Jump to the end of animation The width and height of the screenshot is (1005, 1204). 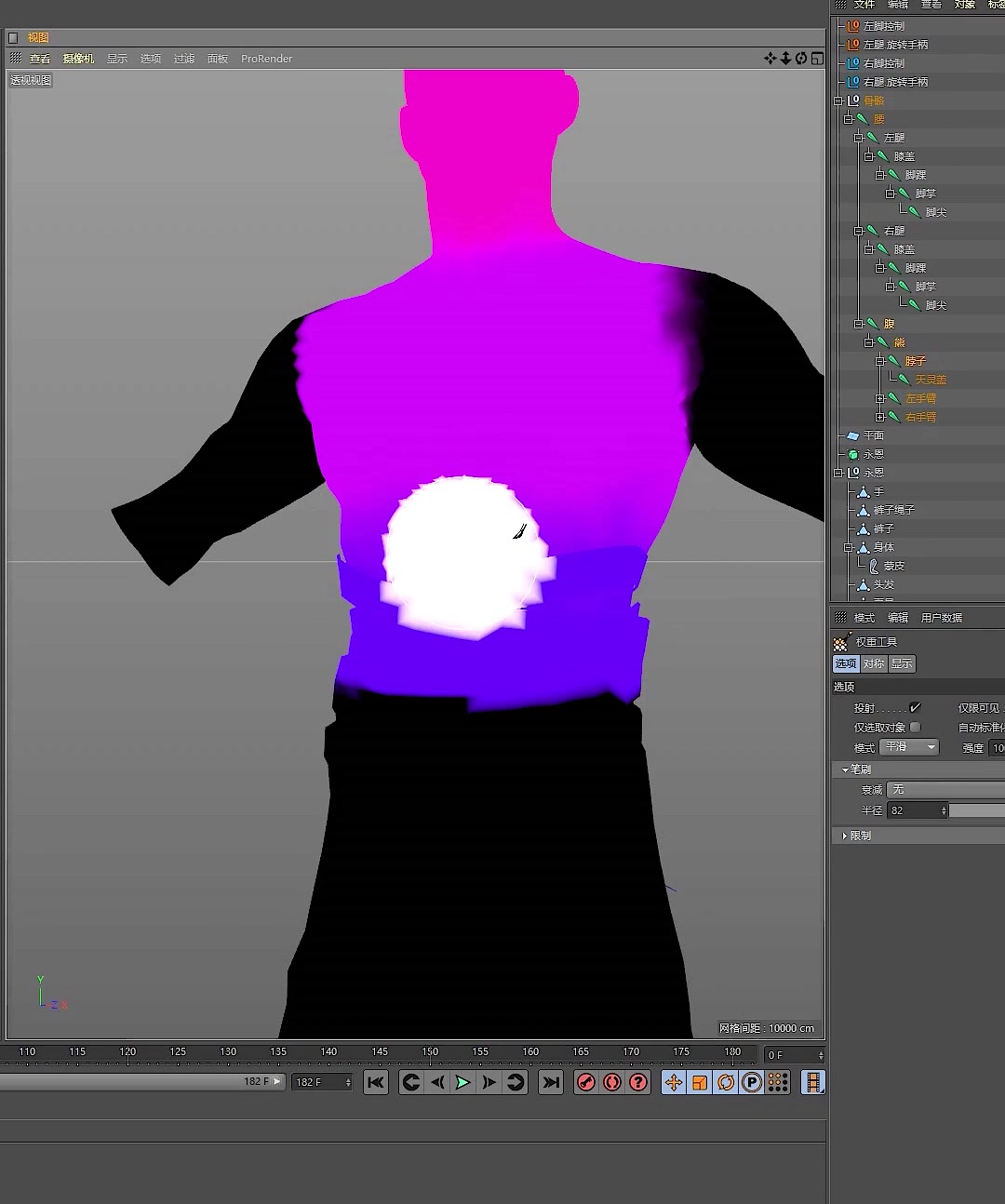click(x=551, y=1082)
